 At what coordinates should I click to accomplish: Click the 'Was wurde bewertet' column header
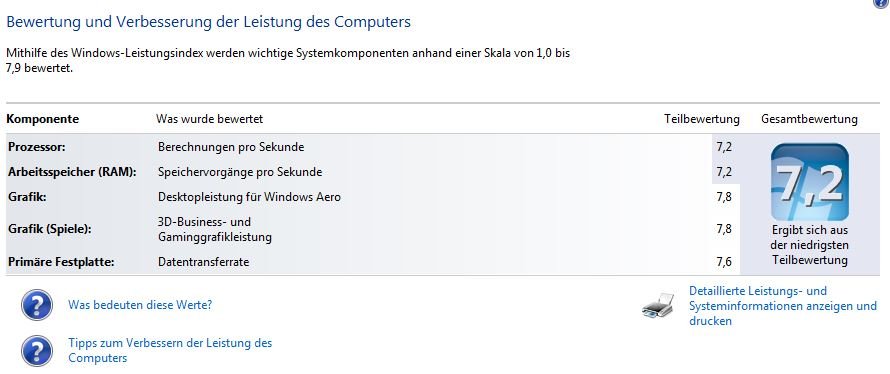(209, 119)
